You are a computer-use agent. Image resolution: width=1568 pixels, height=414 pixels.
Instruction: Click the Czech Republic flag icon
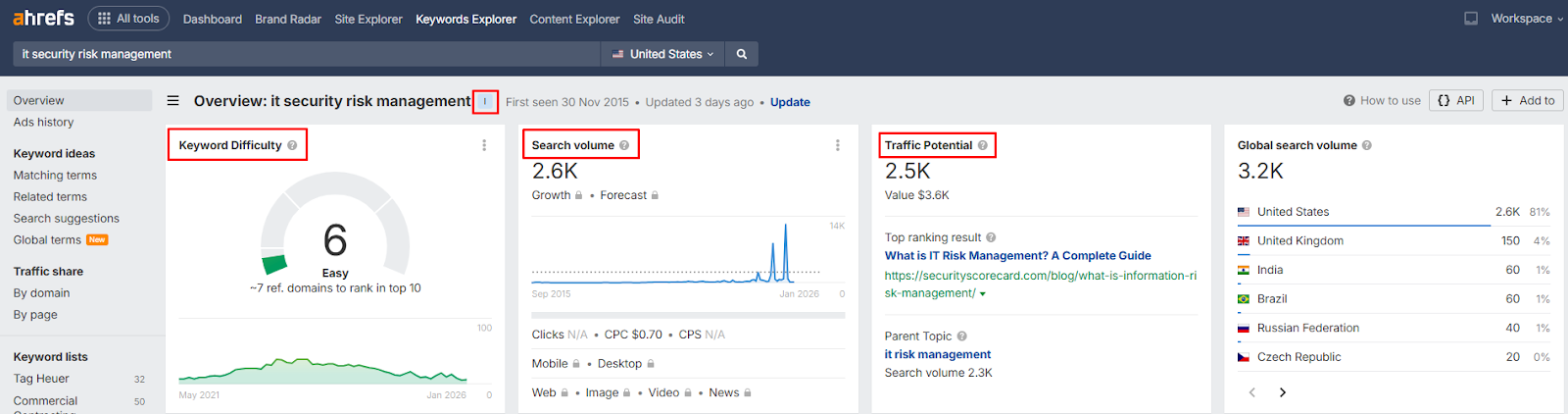[1243, 357]
